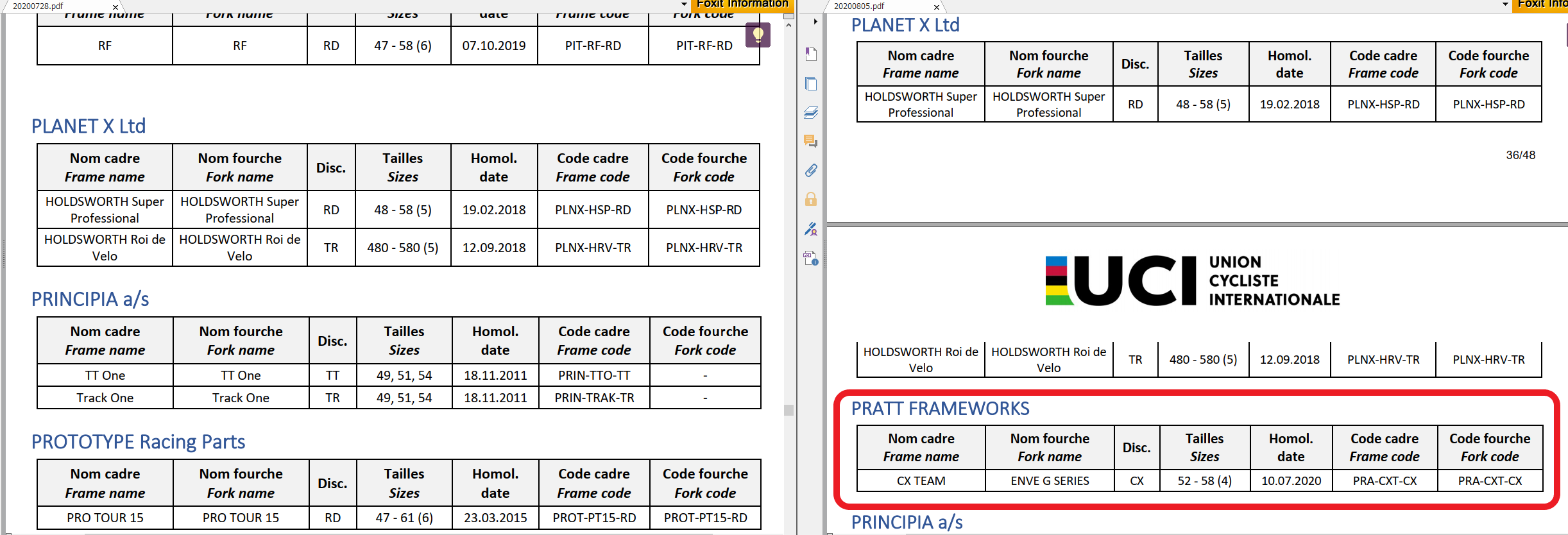1568x535 pixels.
Task: Open the tab list dropdown for right pane
Action: [x=1505, y=4]
